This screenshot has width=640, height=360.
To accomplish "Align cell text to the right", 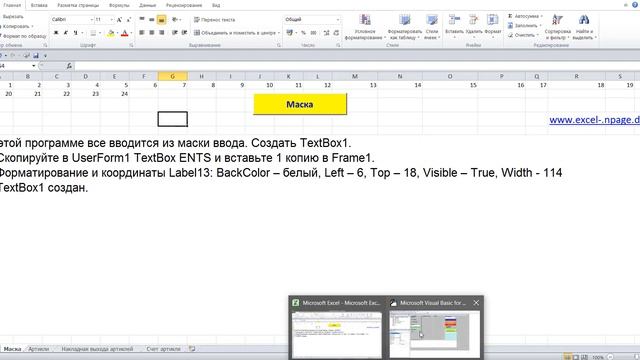I will point(161,33).
